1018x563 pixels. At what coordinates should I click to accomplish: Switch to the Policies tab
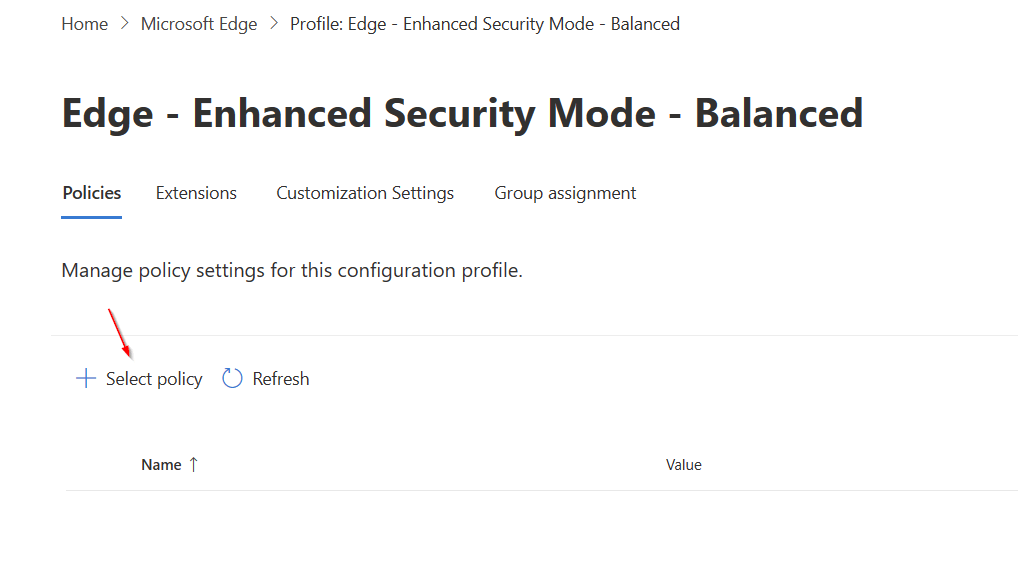(91, 193)
